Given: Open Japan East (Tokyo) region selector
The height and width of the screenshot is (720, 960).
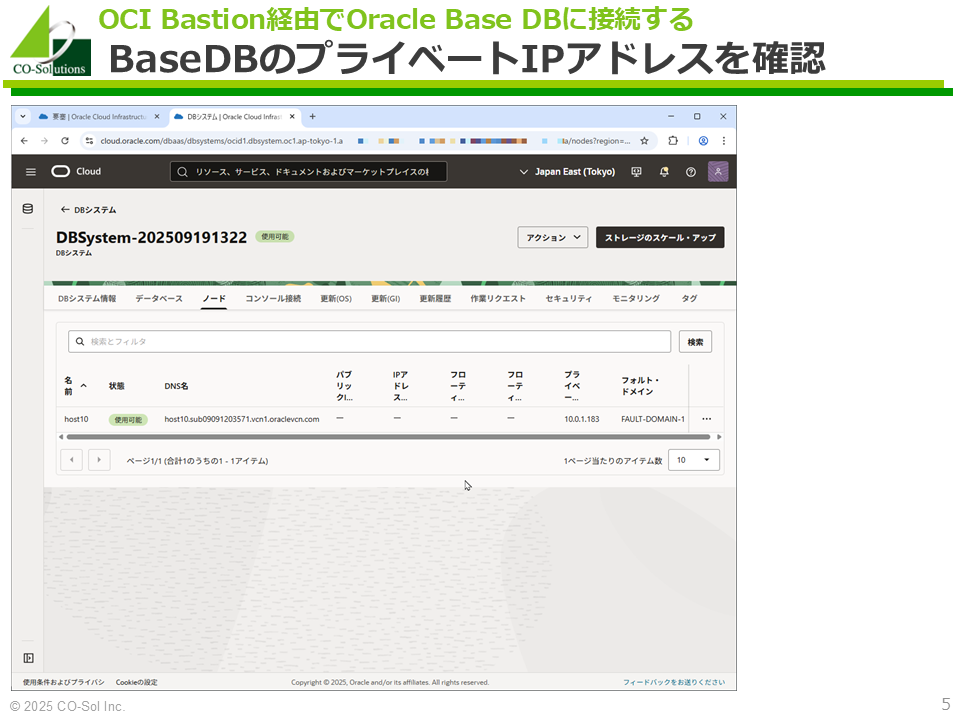Looking at the screenshot, I should tap(567, 172).
